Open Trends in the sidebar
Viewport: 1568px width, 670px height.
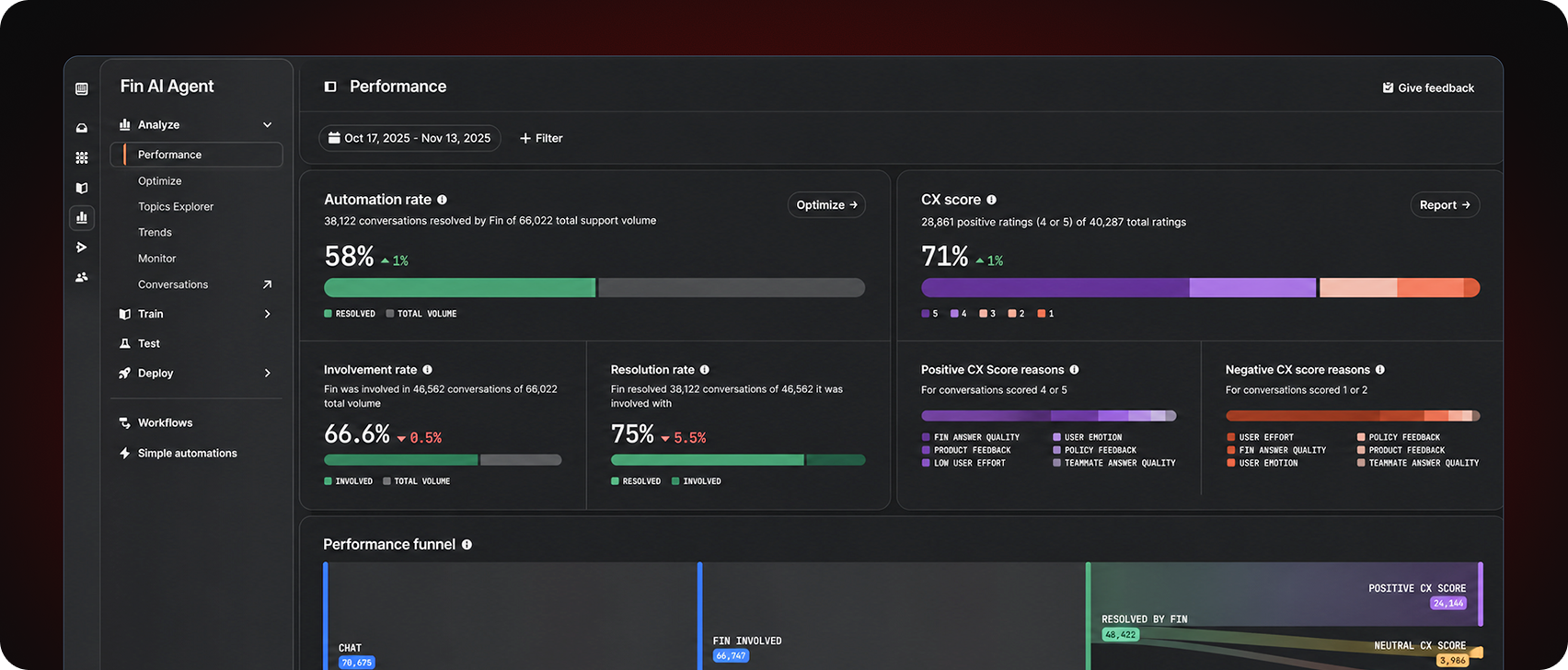pyautogui.click(x=156, y=233)
